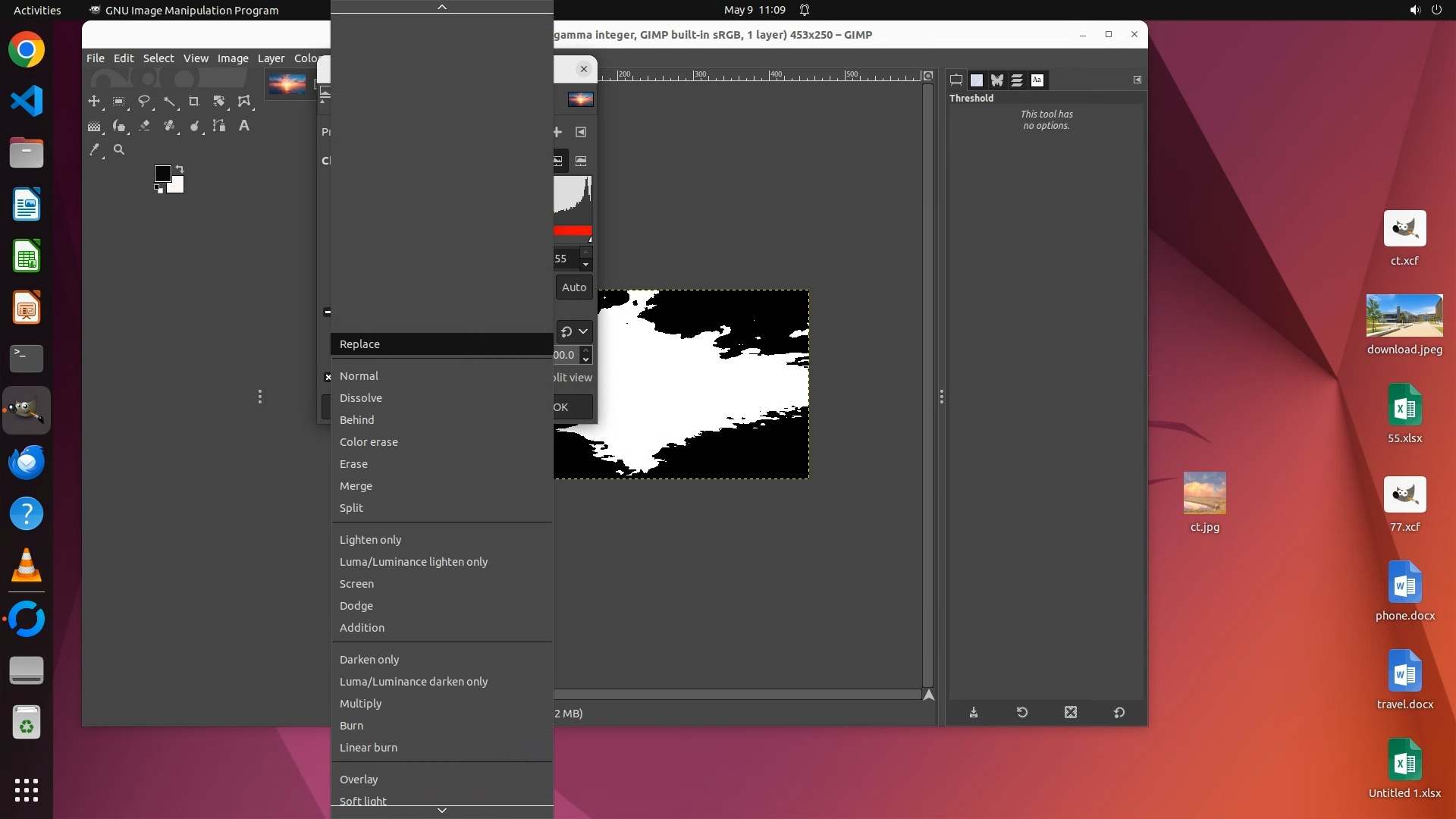This screenshot has width=1456, height=819.
Task: Open the tool options tab configuration menu
Action: pos(1137,80)
